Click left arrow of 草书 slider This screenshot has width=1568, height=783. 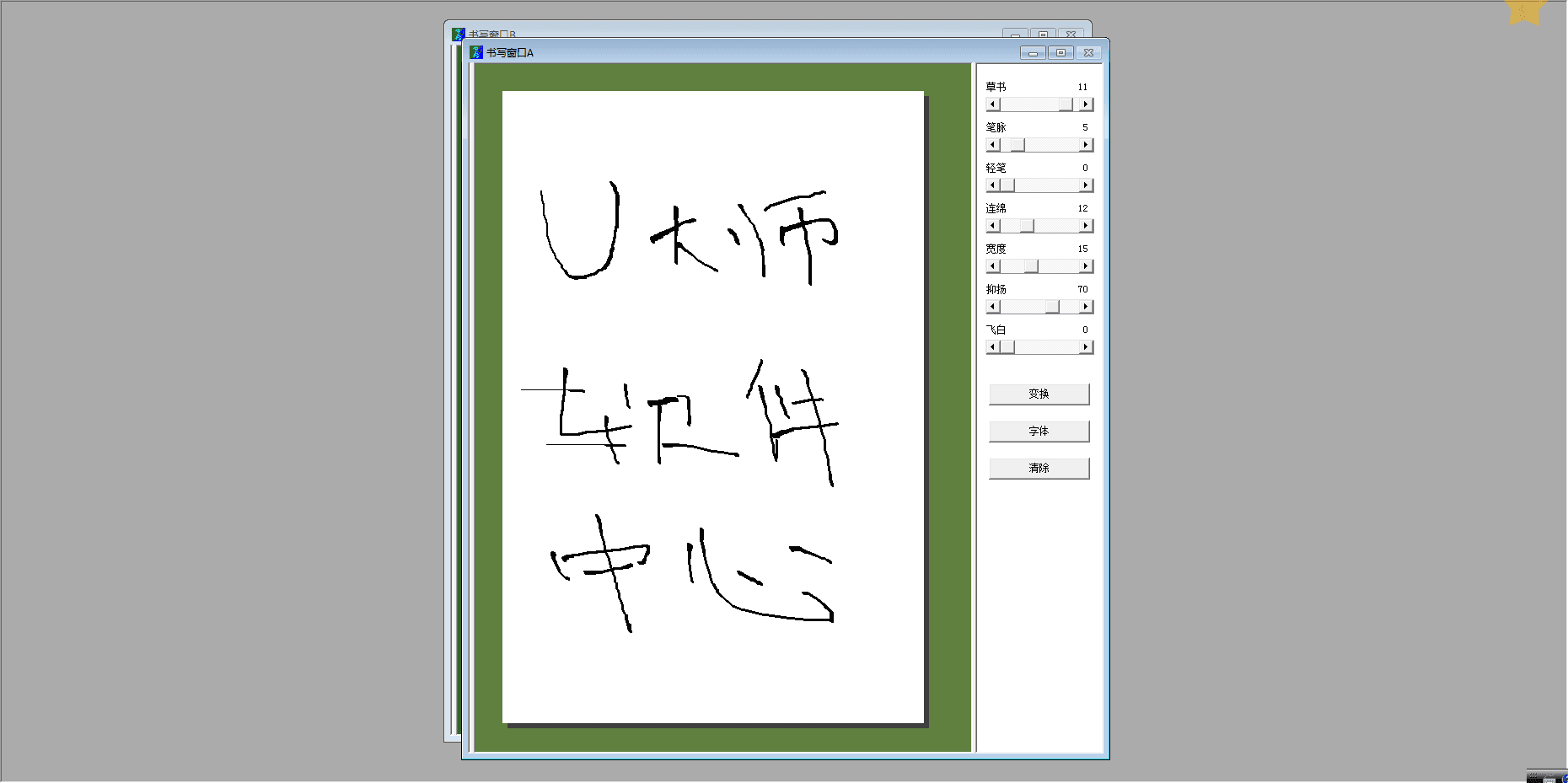pyautogui.click(x=993, y=105)
